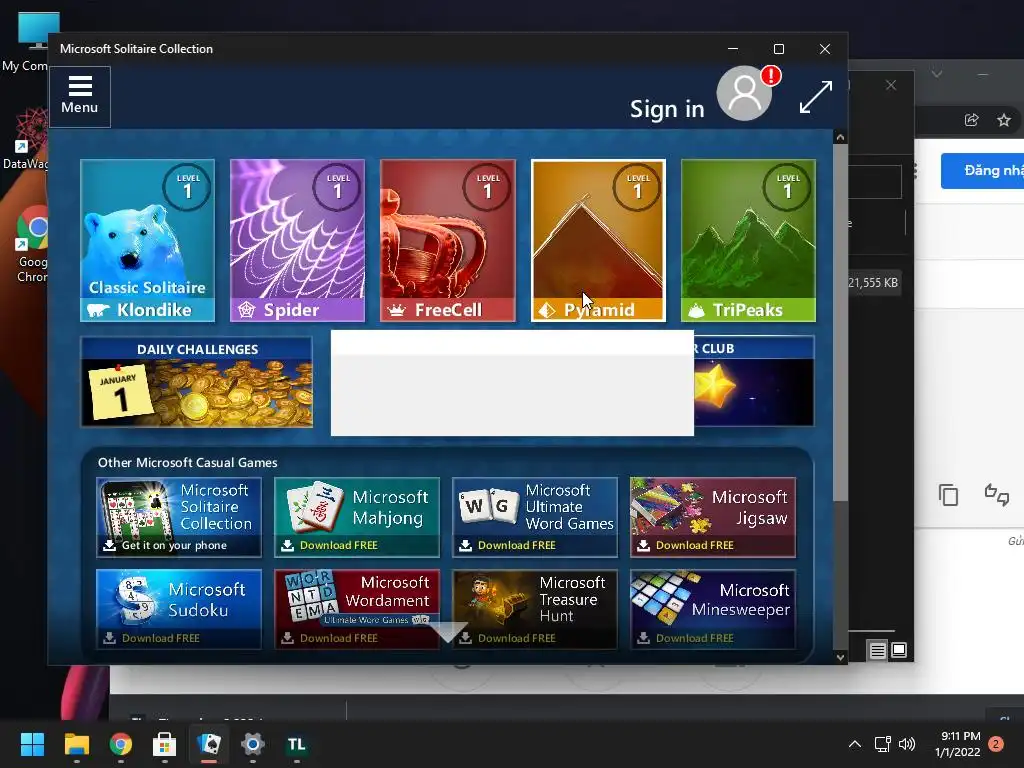
Task: Download Microsoft Jigsaw for free
Action: (x=712, y=517)
